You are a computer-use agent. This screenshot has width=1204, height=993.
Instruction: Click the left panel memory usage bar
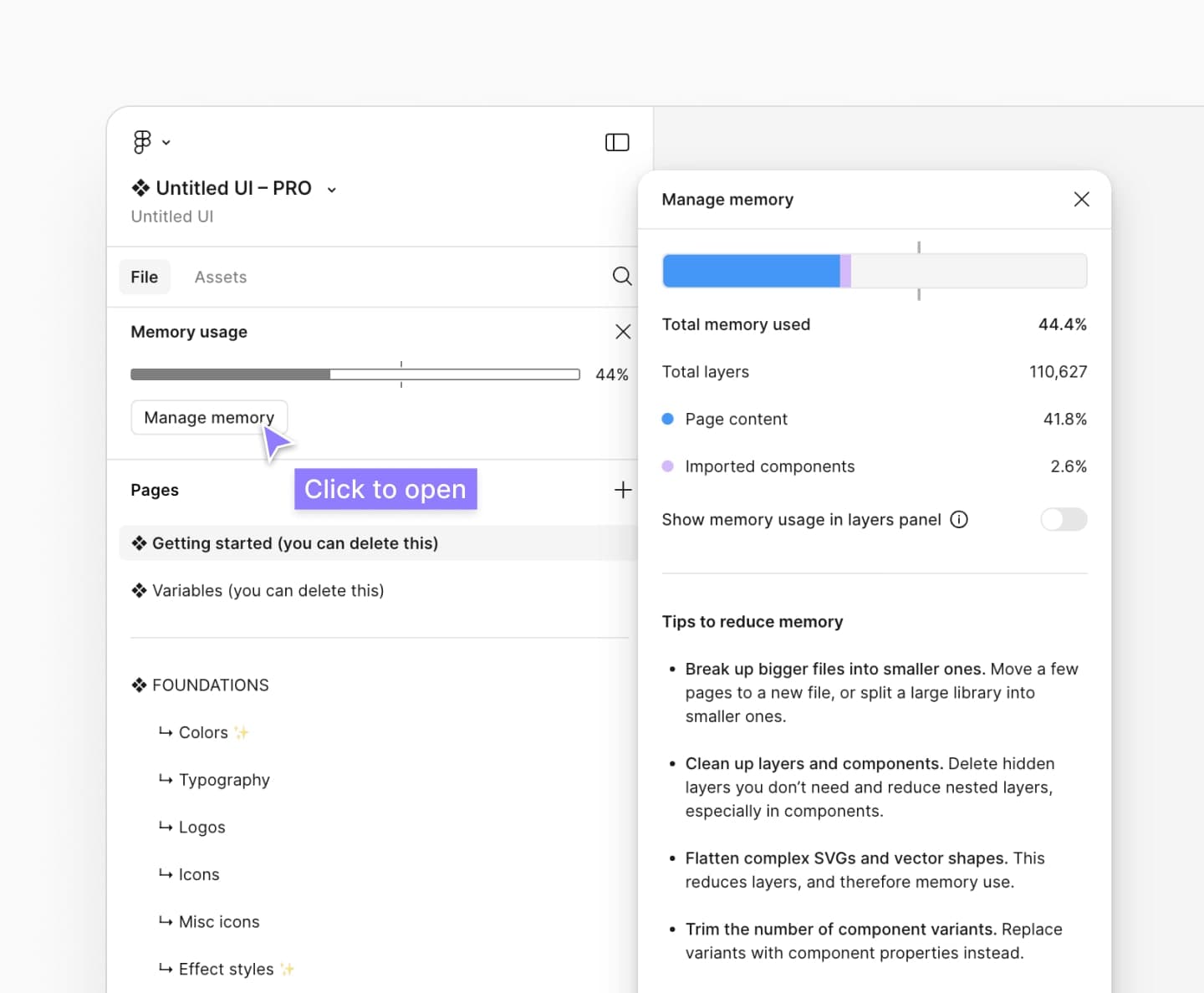coord(355,374)
